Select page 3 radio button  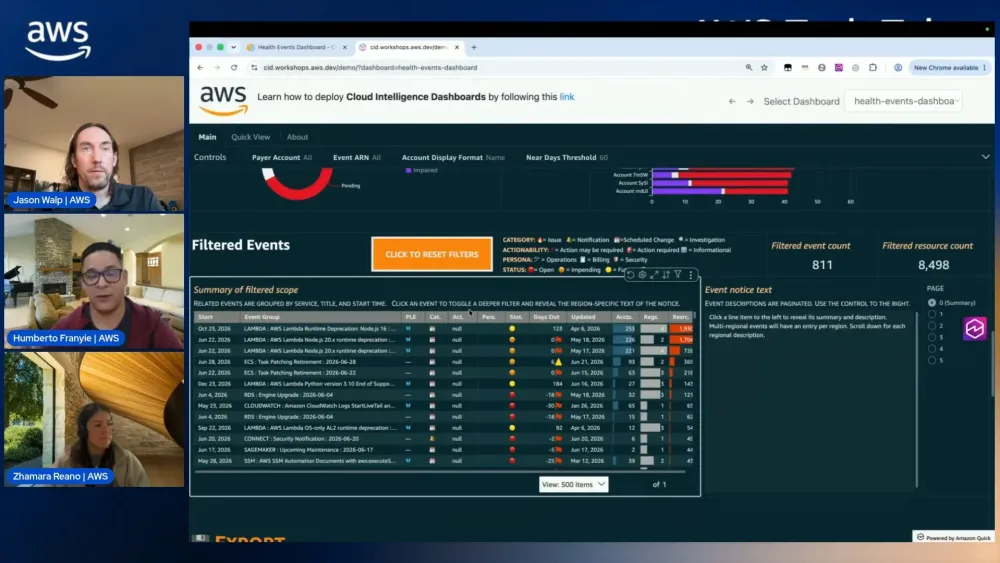pos(932,337)
